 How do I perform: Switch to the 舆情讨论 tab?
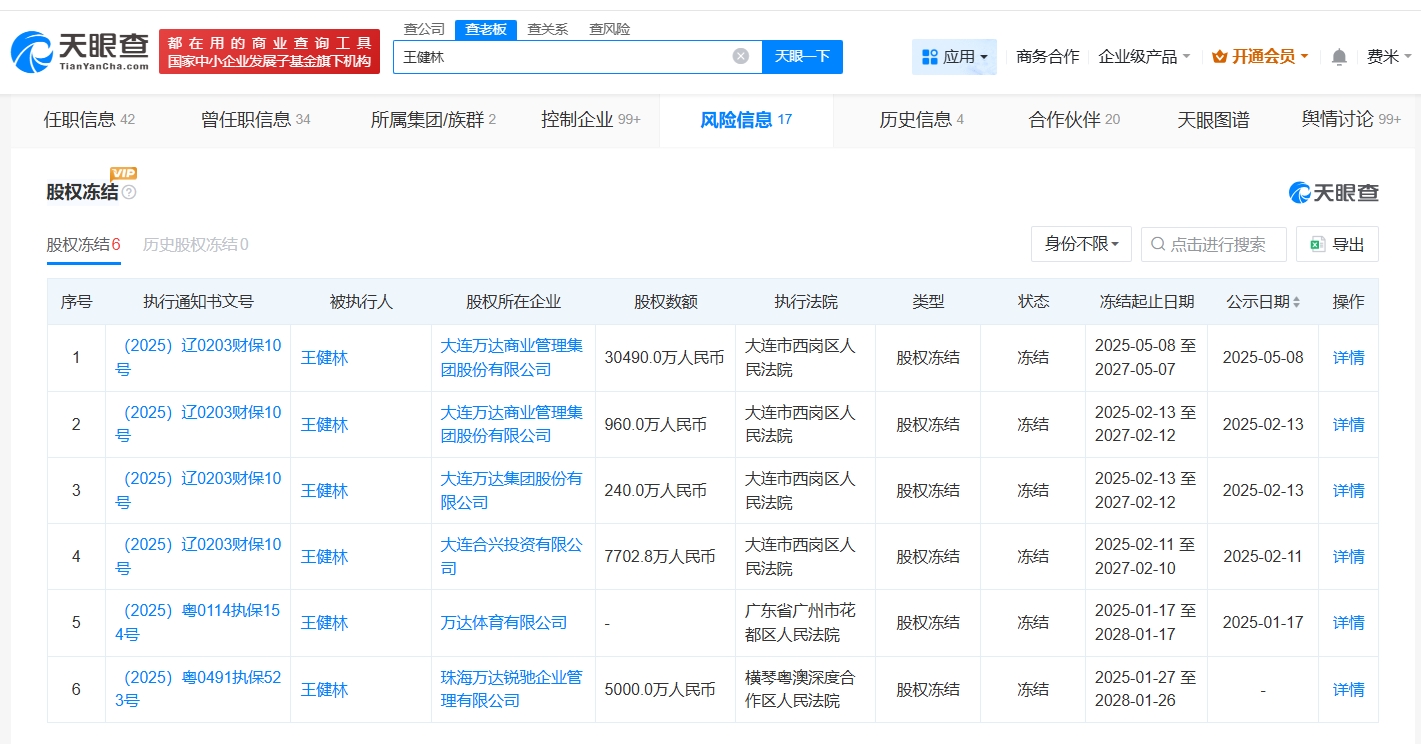pyautogui.click(x=1351, y=120)
